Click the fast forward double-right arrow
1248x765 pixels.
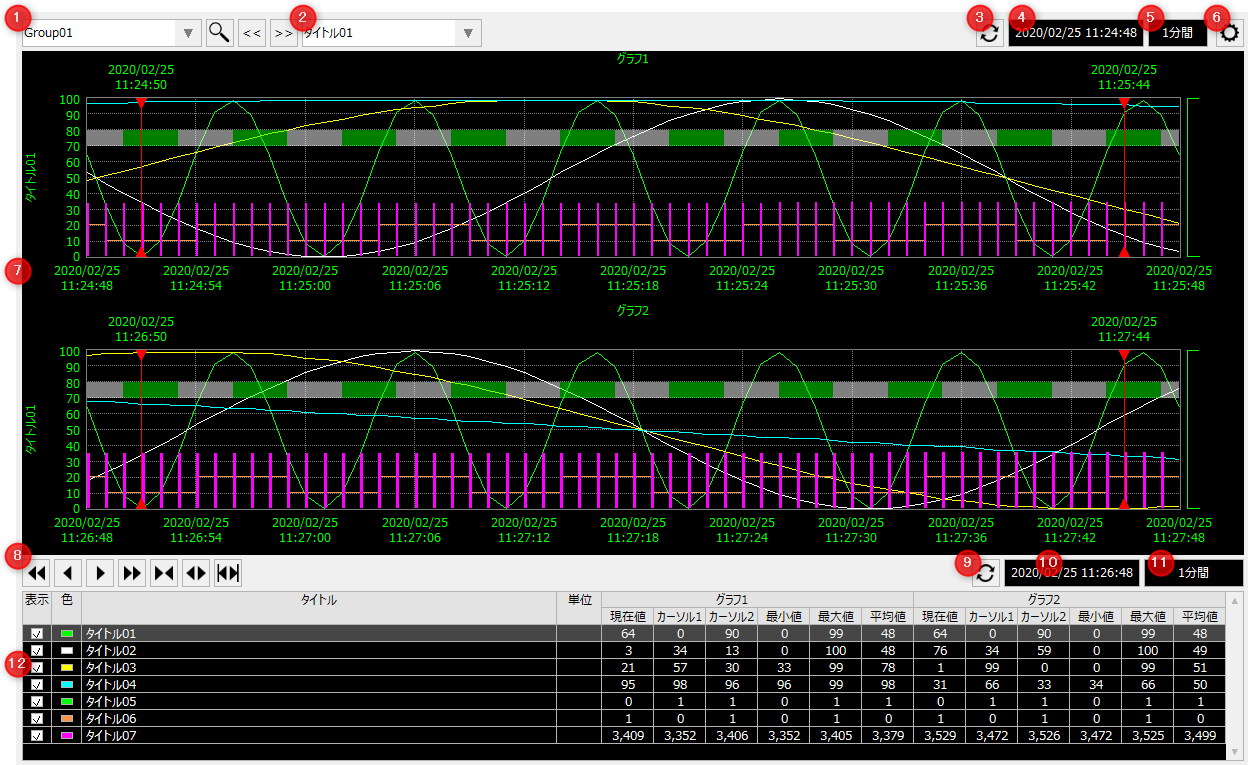click(132, 573)
